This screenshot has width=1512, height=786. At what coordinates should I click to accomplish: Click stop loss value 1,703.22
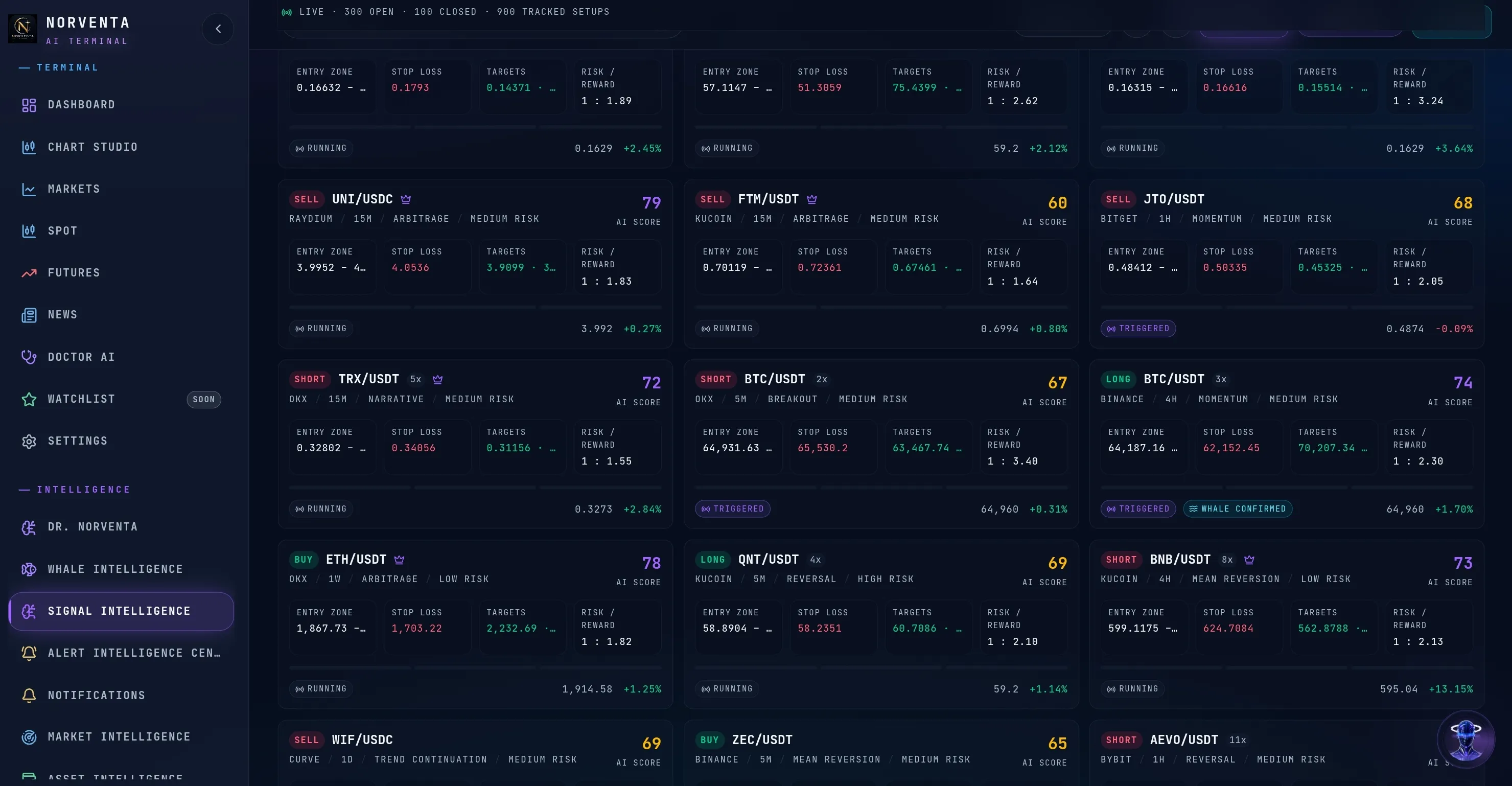pos(416,628)
